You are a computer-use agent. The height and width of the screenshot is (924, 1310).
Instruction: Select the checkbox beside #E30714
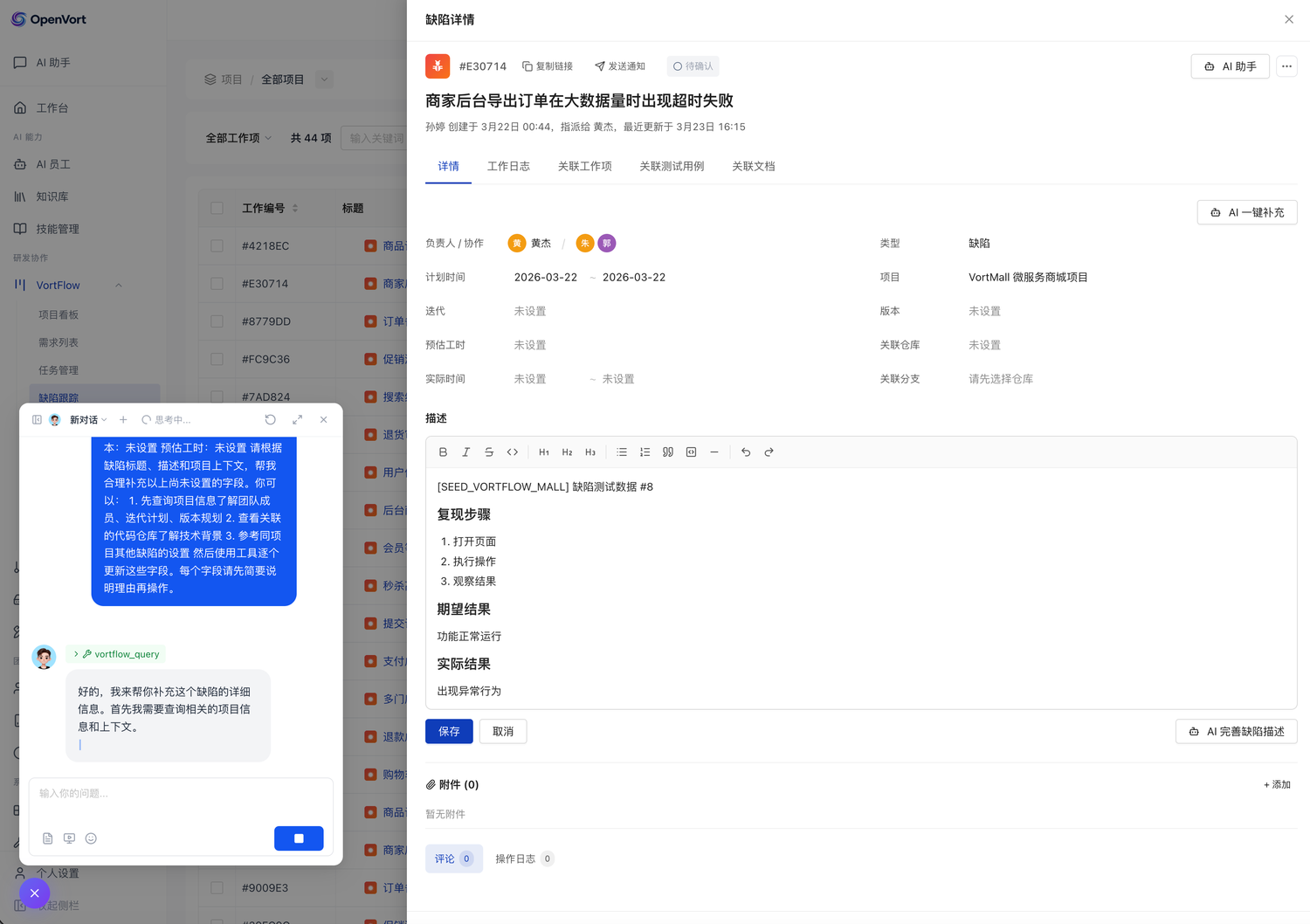[217, 283]
